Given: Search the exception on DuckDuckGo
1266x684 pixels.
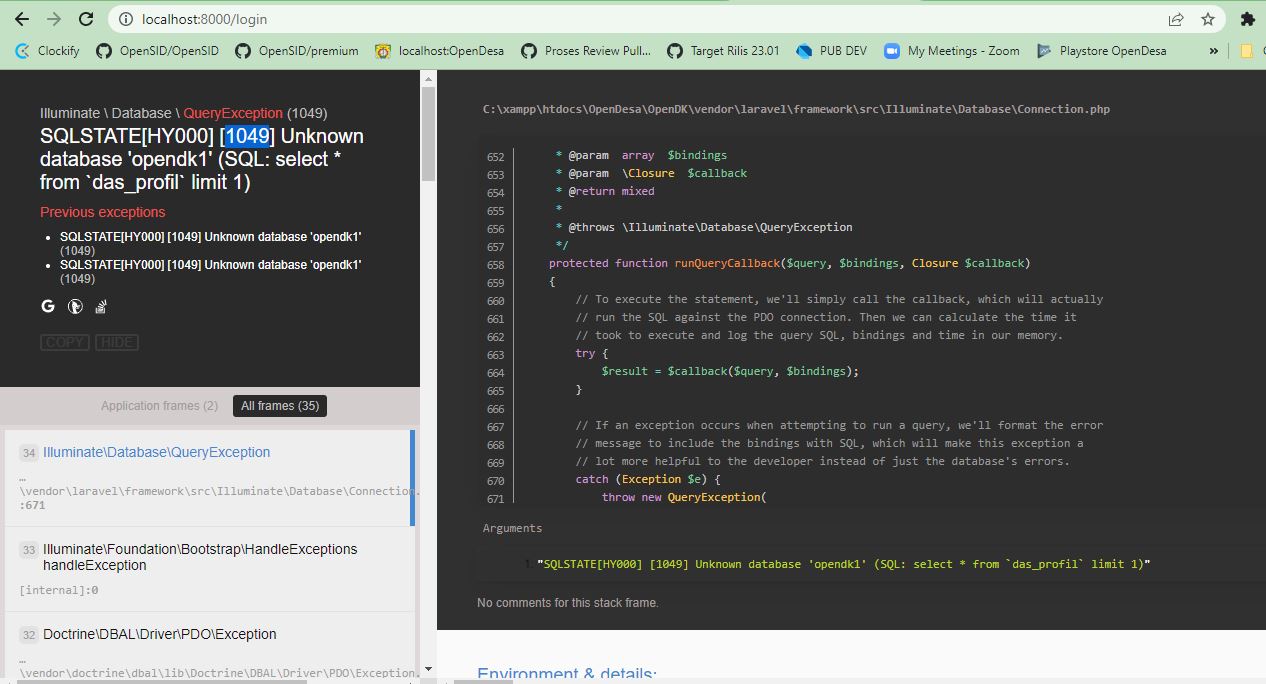Looking at the screenshot, I should click(x=75, y=306).
